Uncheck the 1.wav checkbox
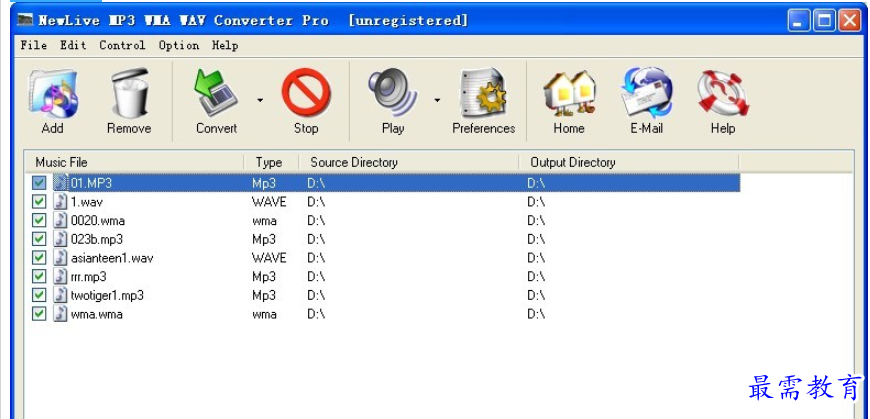 [x=39, y=202]
